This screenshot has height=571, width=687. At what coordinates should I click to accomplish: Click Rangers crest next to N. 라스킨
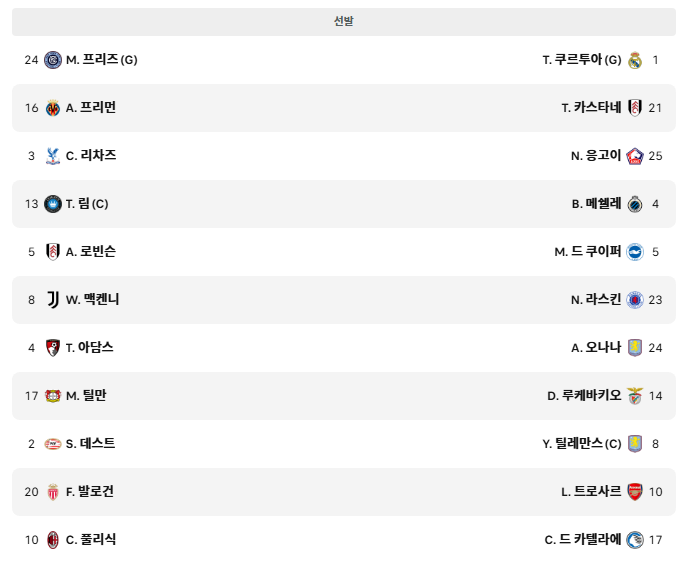pos(635,300)
